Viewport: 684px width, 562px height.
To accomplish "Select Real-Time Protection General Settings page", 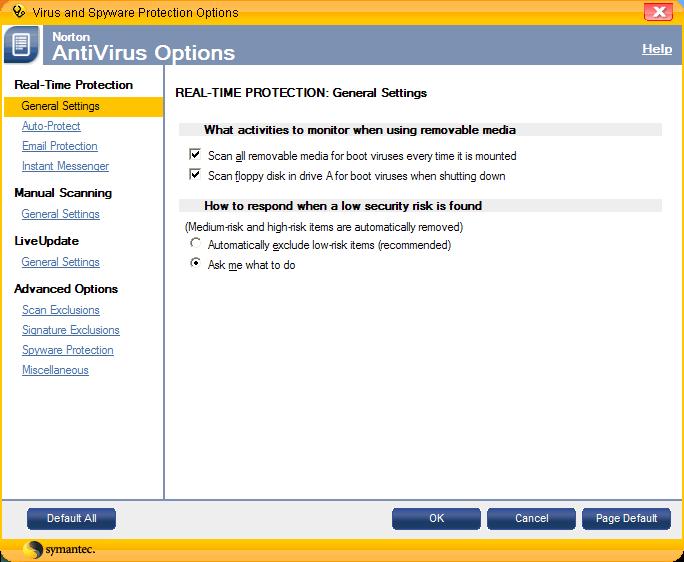I will 83,106.
